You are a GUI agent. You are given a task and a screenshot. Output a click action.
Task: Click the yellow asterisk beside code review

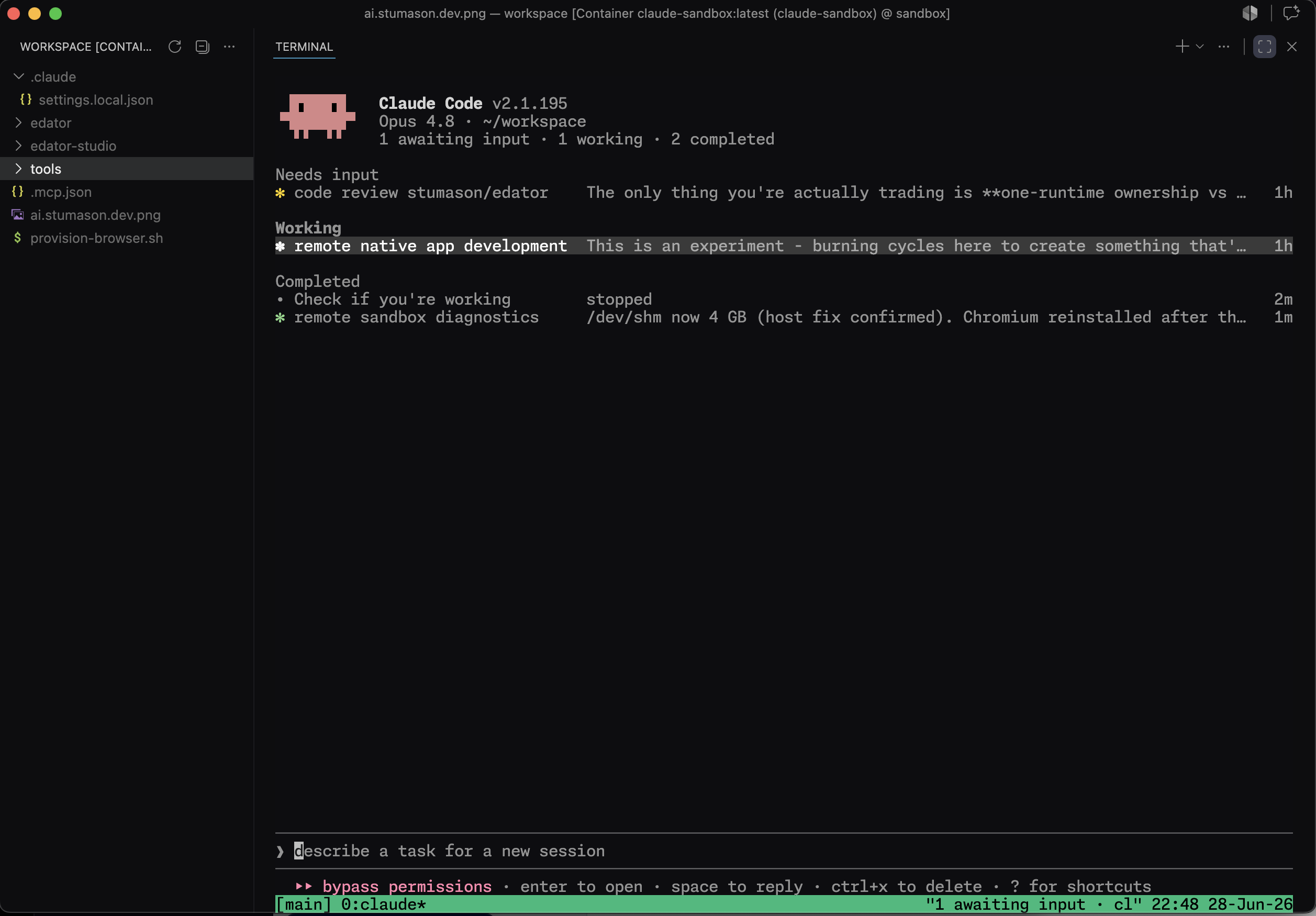pos(280,193)
